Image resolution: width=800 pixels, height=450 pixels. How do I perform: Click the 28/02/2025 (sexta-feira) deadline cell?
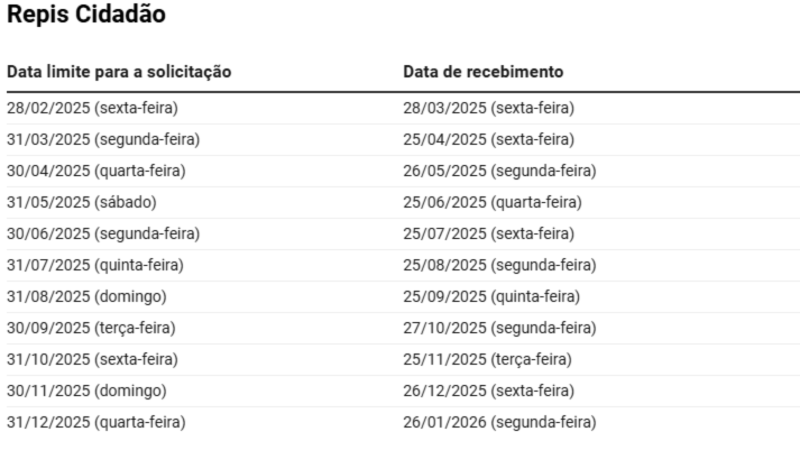[92, 108]
